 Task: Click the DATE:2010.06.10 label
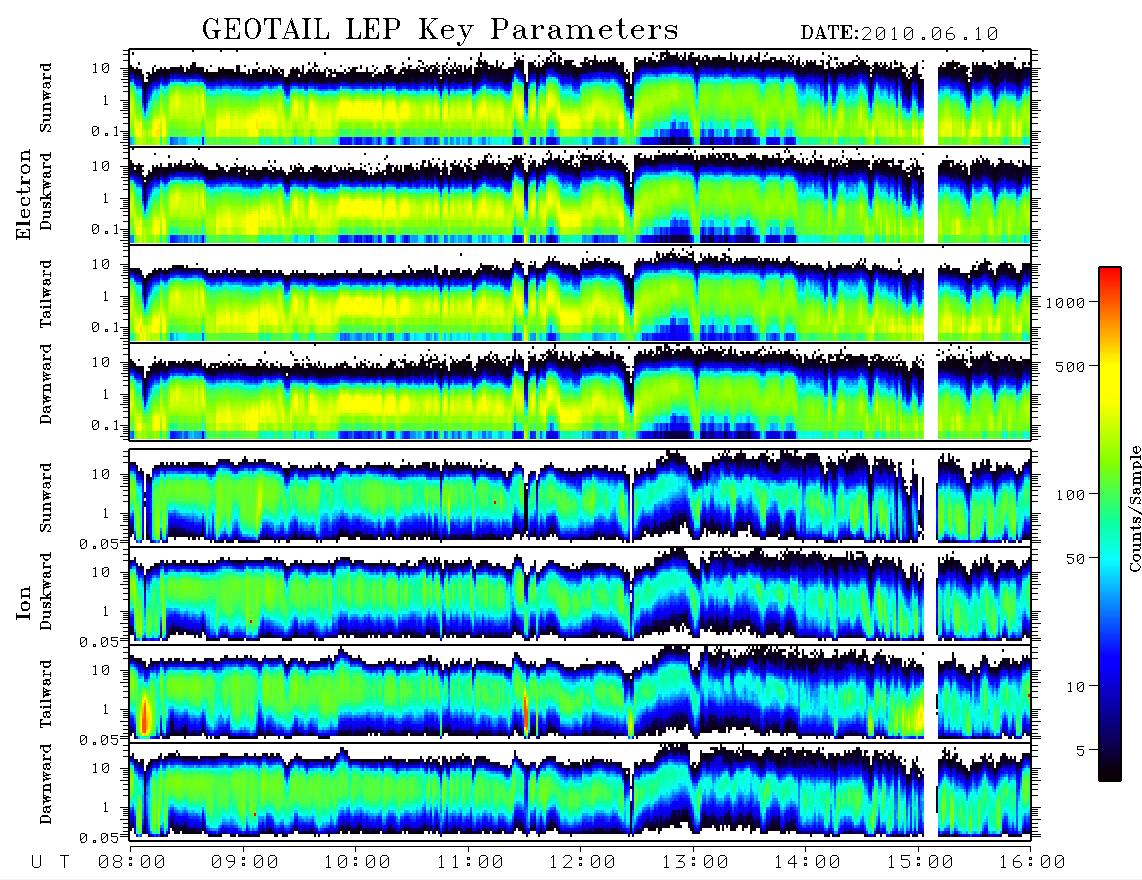point(899,34)
